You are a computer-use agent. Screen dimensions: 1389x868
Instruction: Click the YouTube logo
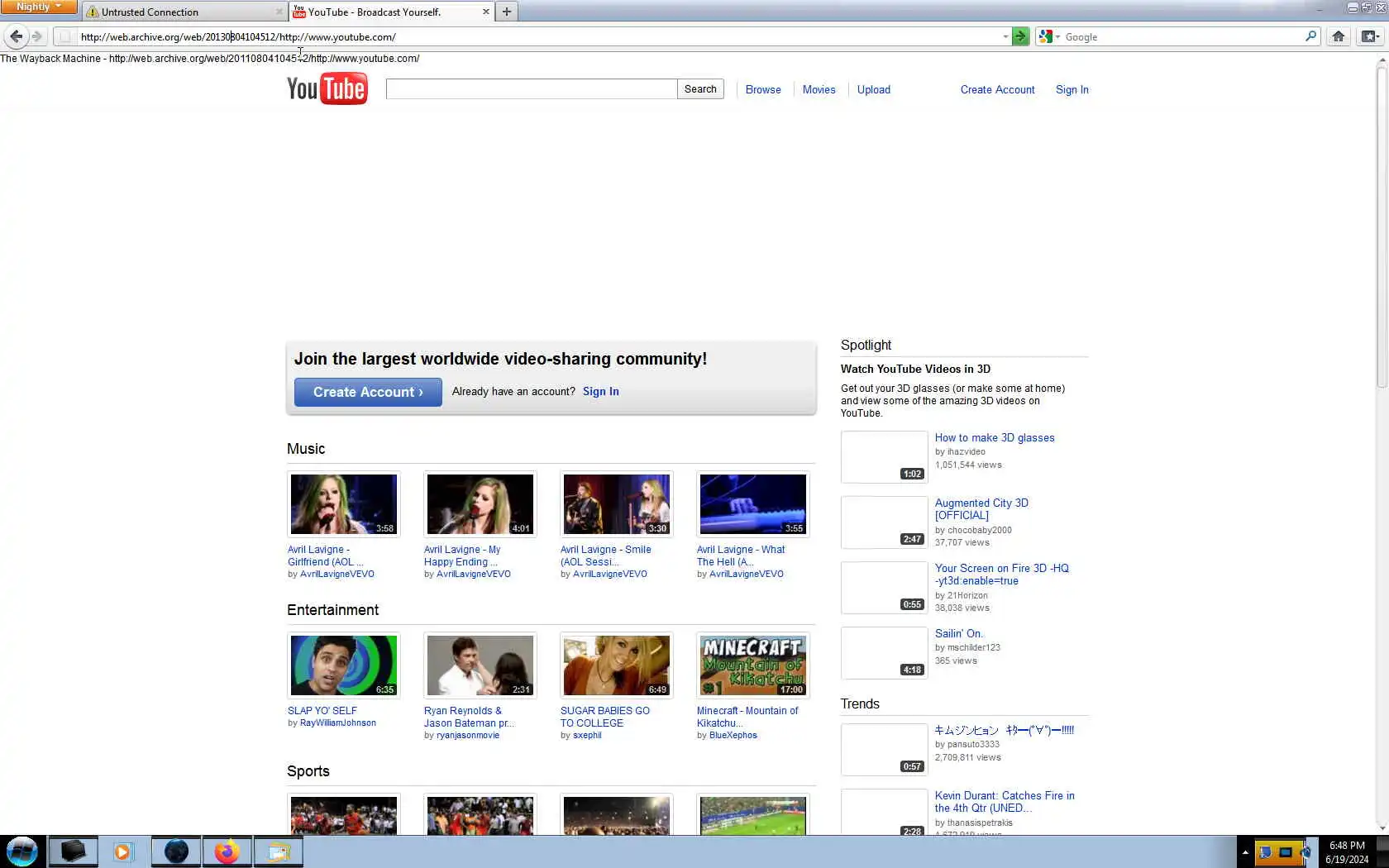click(327, 88)
